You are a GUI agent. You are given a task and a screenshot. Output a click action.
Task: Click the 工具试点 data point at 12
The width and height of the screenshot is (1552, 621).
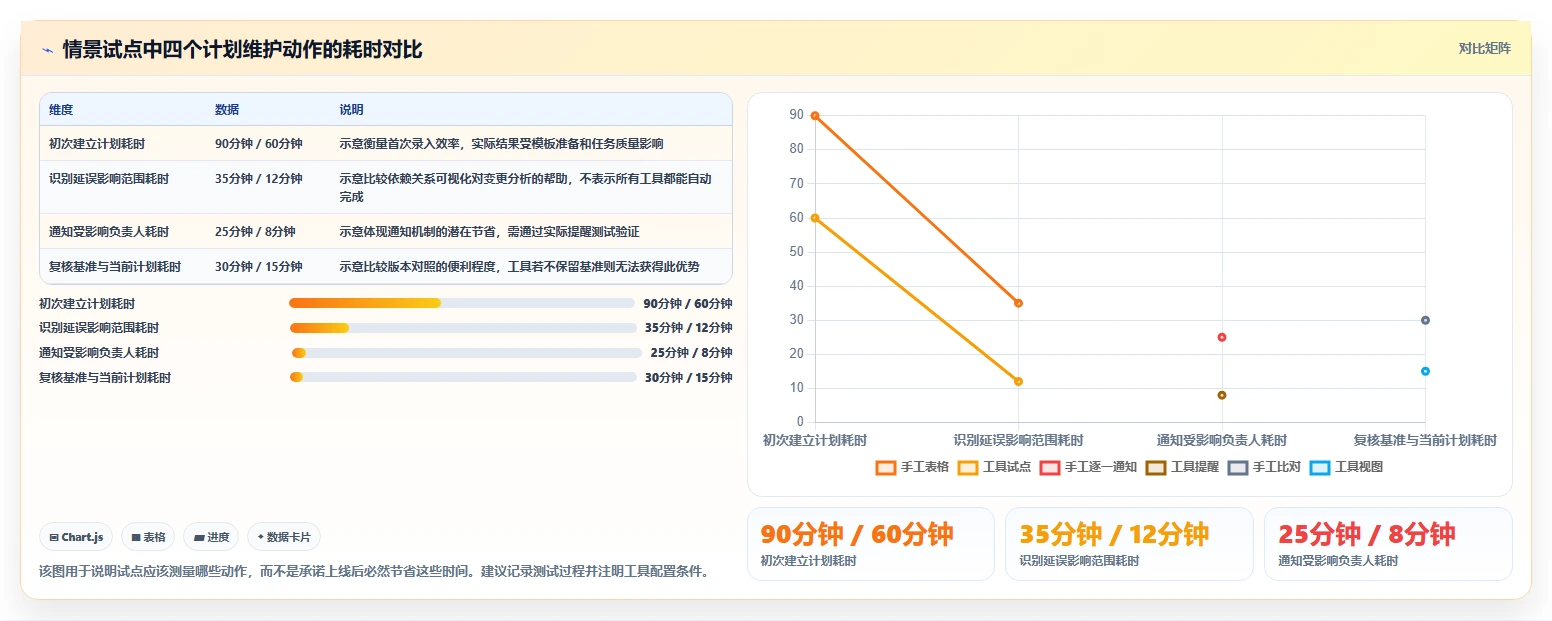tap(1018, 381)
